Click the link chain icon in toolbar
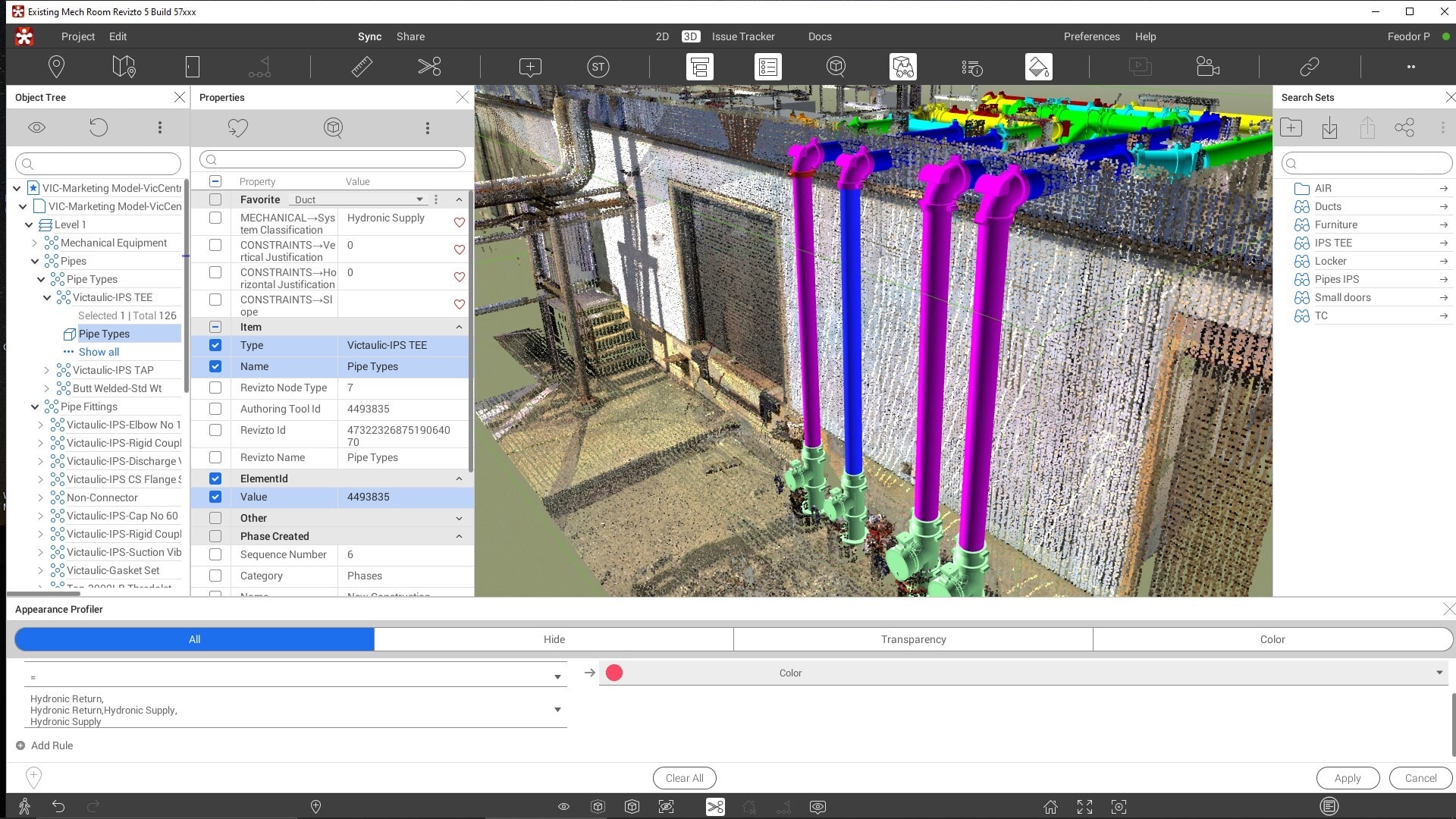 click(1310, 67)
